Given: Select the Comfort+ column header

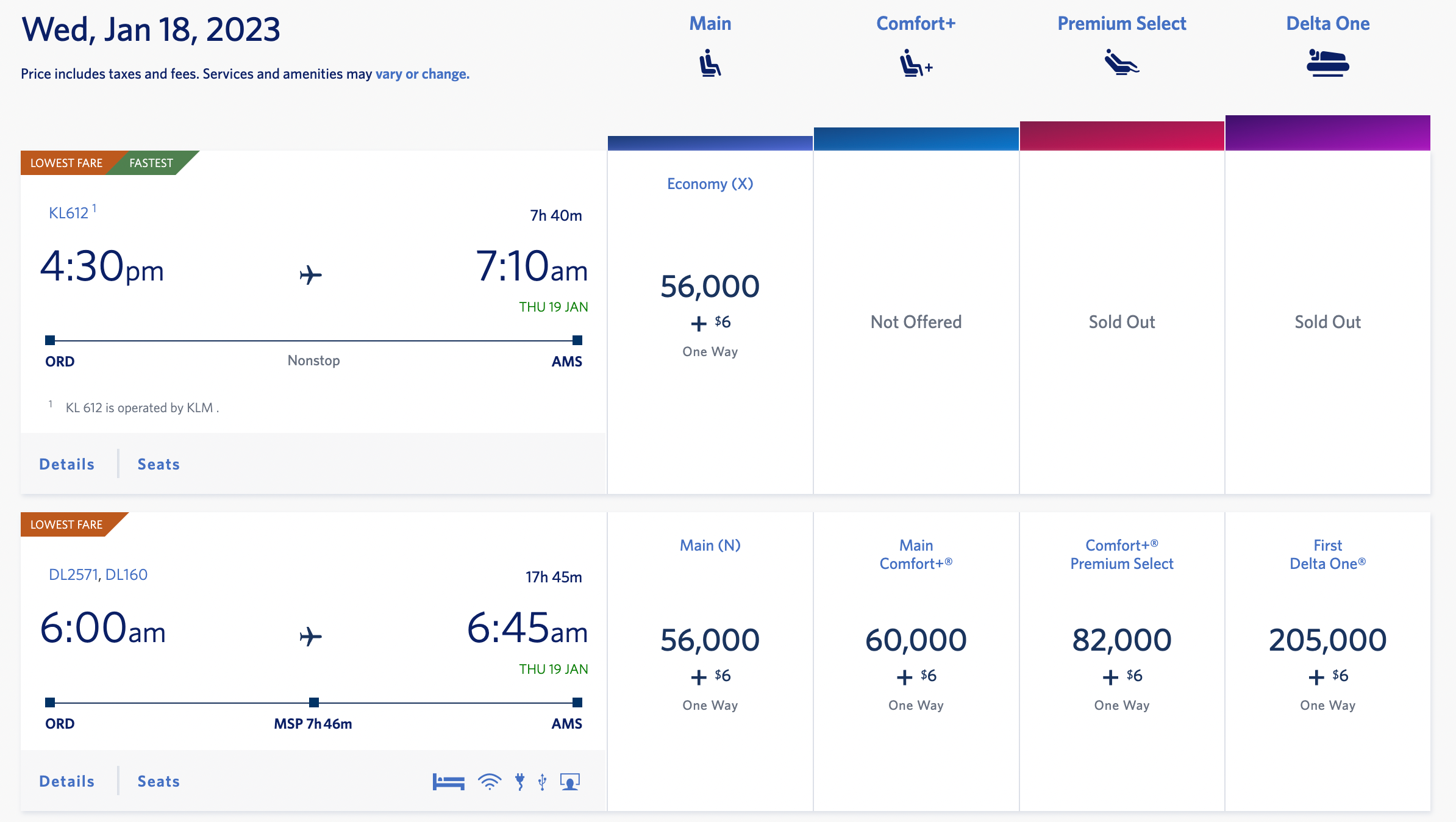Looking at the screenshot, I should 915,23.
